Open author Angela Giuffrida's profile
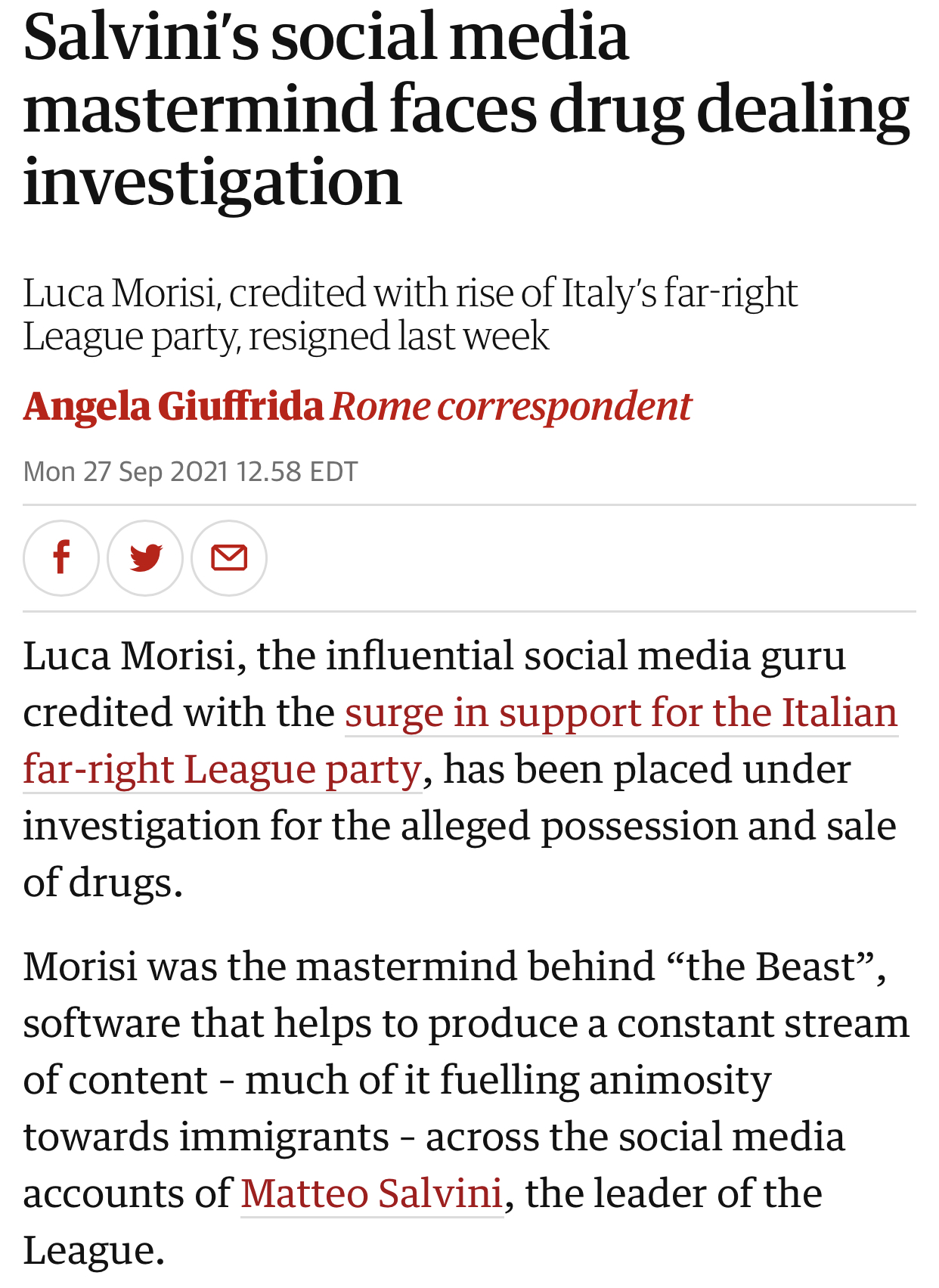 coord(173,406)
